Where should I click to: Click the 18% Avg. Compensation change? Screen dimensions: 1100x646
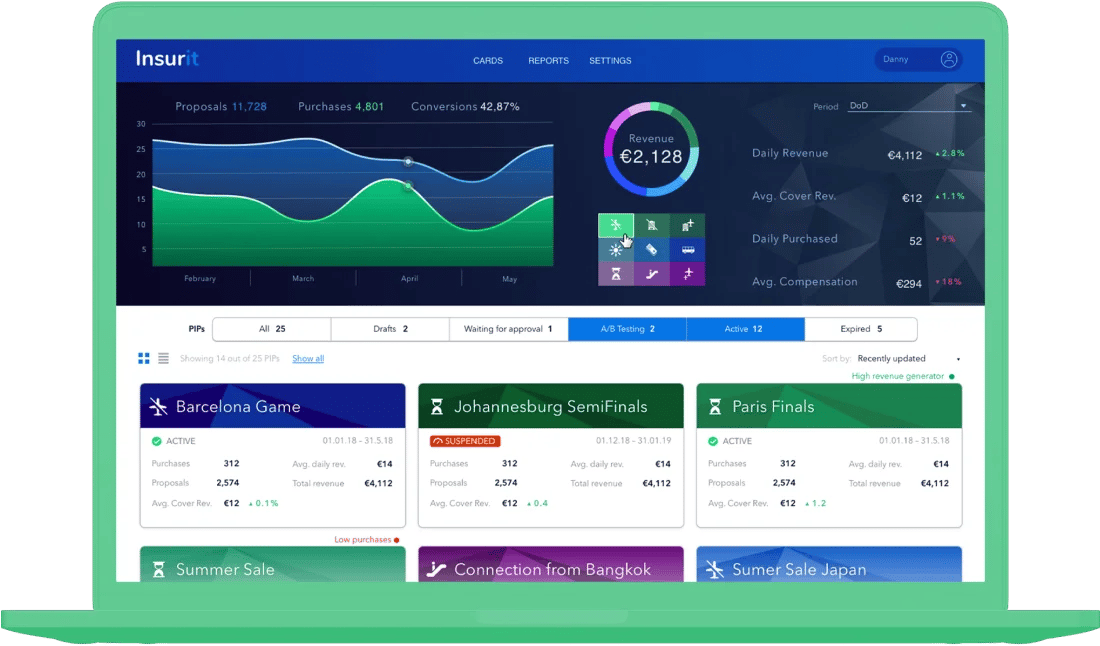(948, 281)
